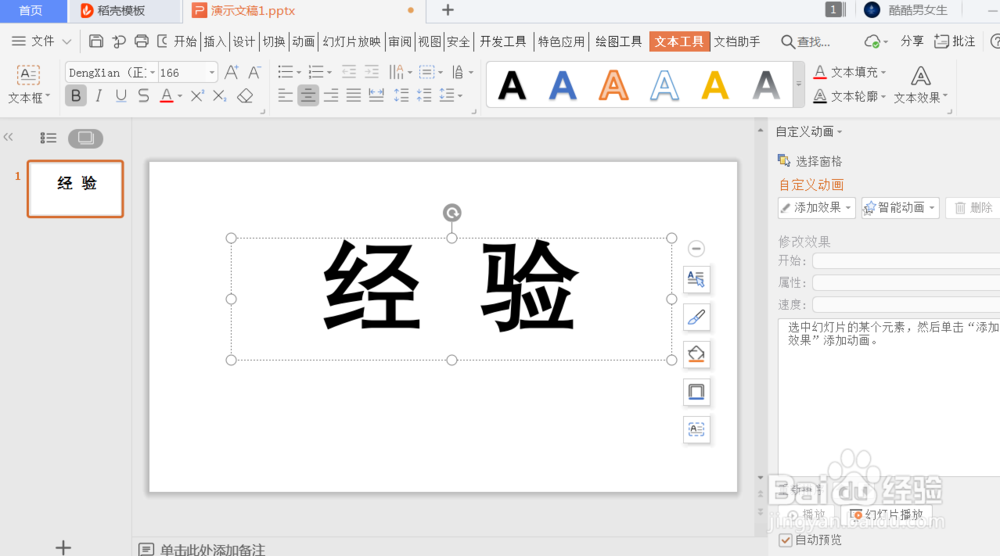Open the 文本框 insert button

(x=28, y=85)
